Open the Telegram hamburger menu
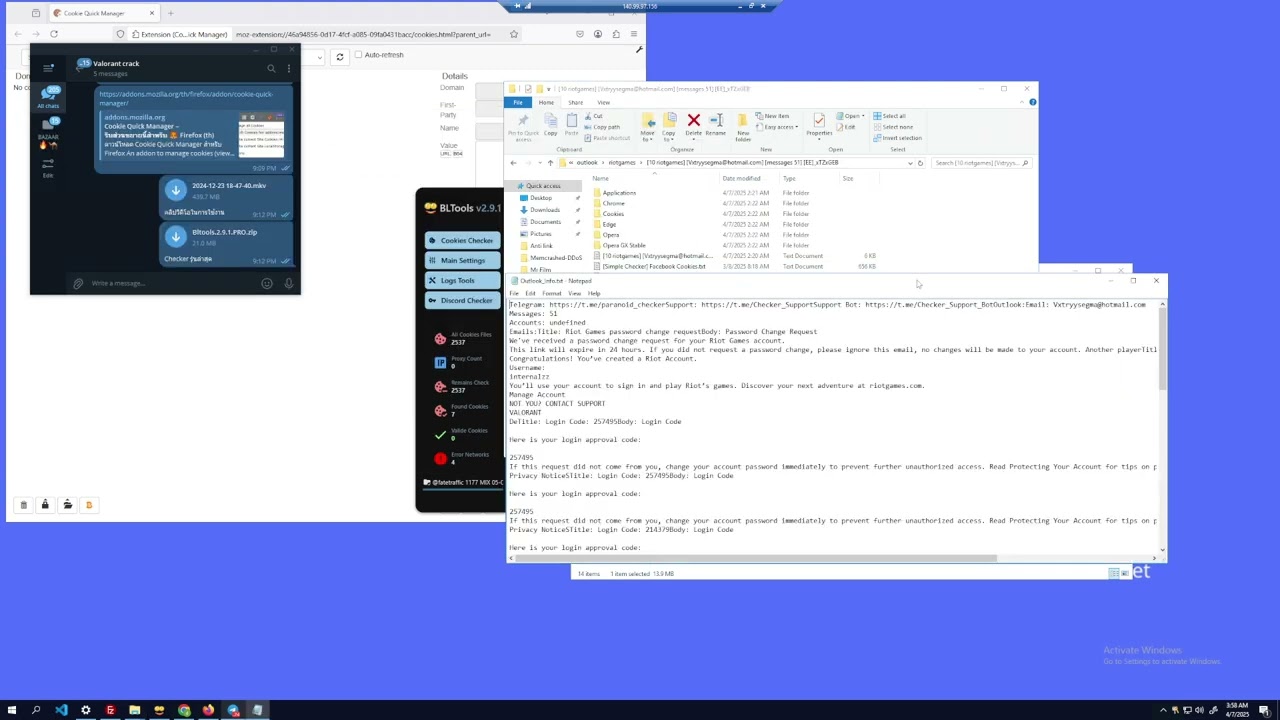The width and height of the screenshot is (1280, 720). coord(48,68)
